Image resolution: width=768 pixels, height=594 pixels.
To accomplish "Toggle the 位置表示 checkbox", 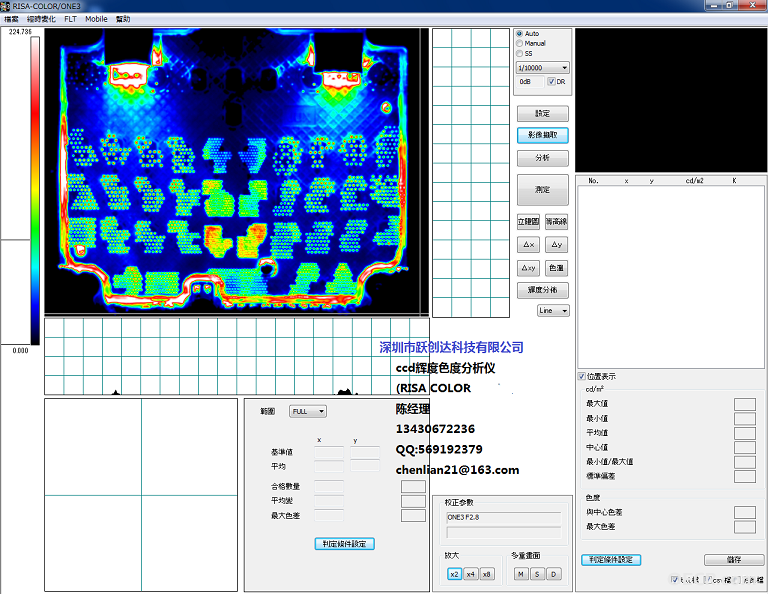I will (x=581, y=376).
